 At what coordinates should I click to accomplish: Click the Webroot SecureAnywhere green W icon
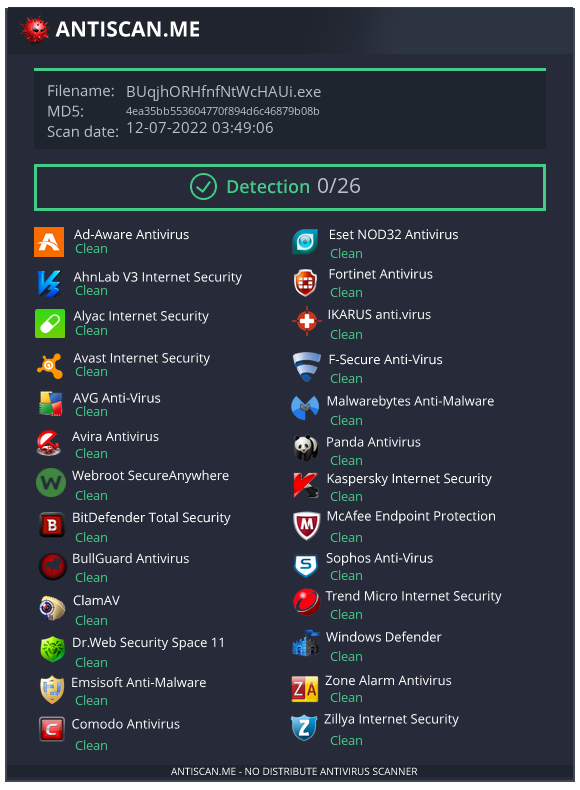click(51, 483)
